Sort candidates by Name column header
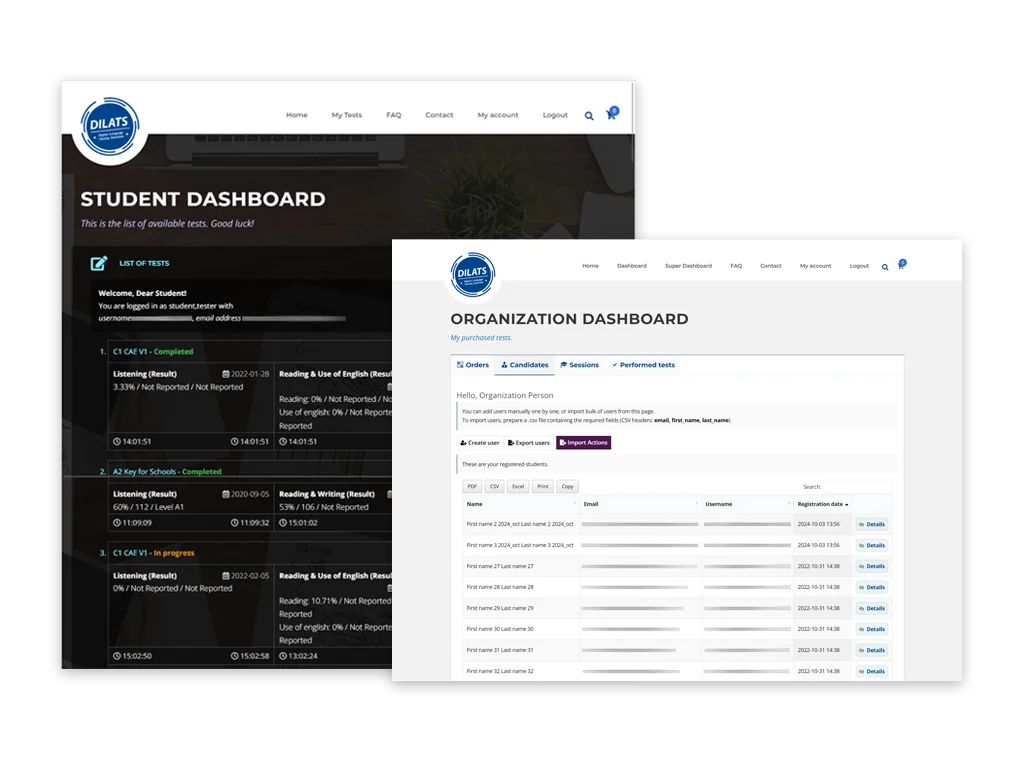Image resolution: width=1024 pixels, height=768 pixels. click(x=518, y=504)
